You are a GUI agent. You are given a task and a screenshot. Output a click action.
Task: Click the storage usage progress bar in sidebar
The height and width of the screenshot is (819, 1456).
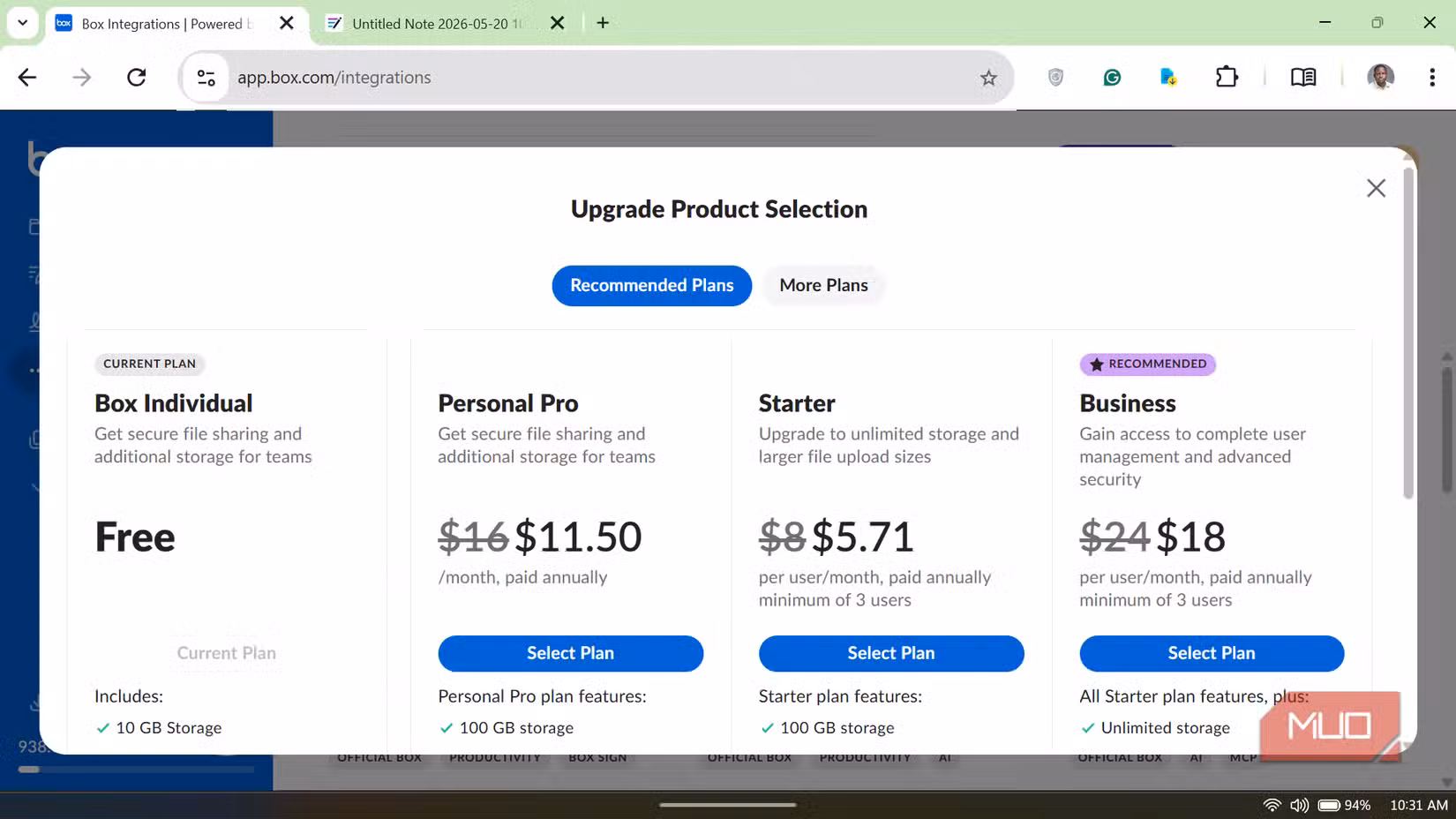(137, 770)
